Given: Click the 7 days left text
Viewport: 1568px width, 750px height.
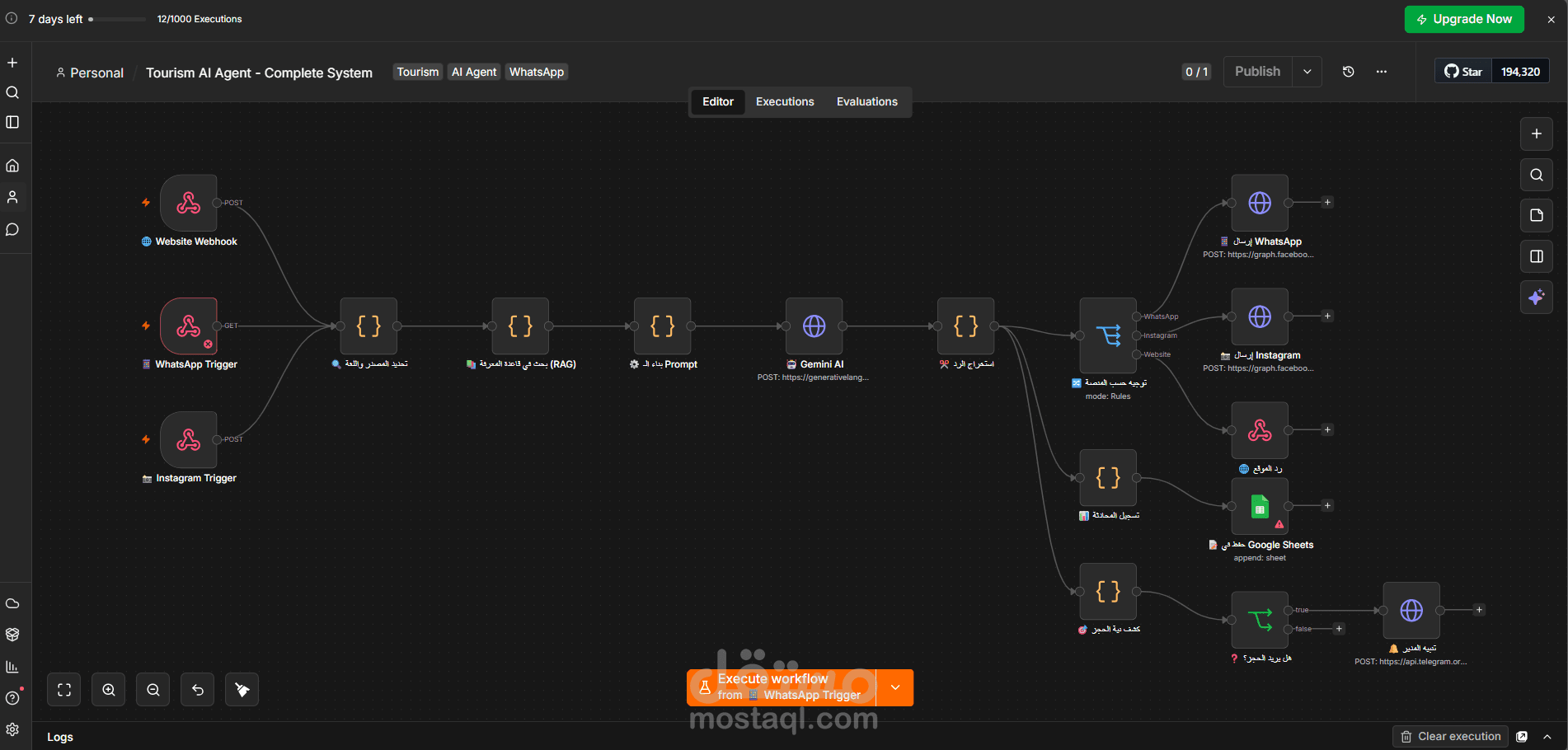Looking at the screenshot, I should (55, 19).
